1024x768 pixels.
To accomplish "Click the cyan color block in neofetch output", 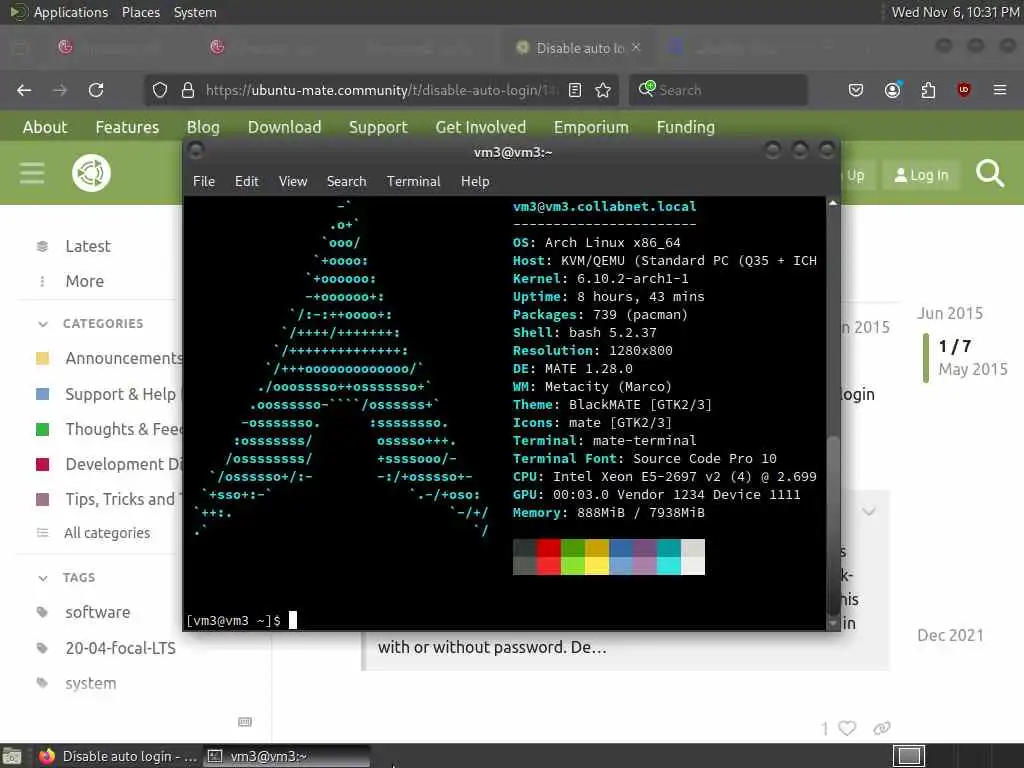I will click(x=669, y=557).
